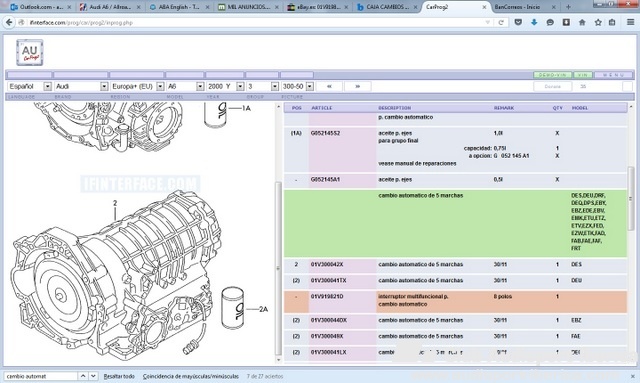Switch to the Outlook.com tab
Image resolution: width=640 pixels, height=383 pixels.
click(40, 7)
